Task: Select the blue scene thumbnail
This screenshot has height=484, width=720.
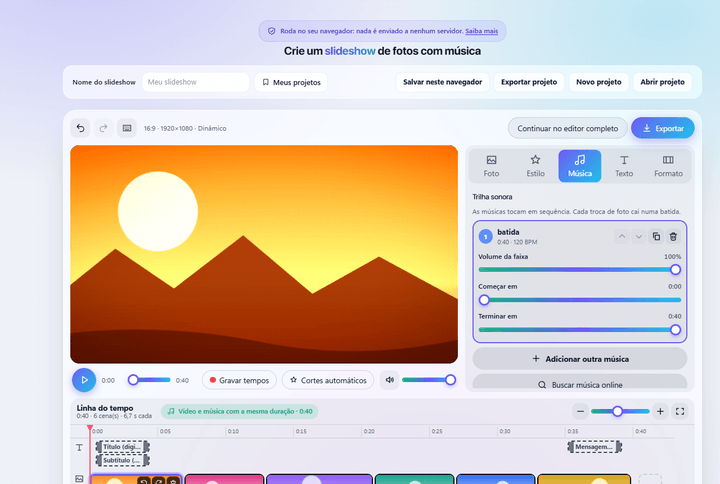Action: coord(495,479)
